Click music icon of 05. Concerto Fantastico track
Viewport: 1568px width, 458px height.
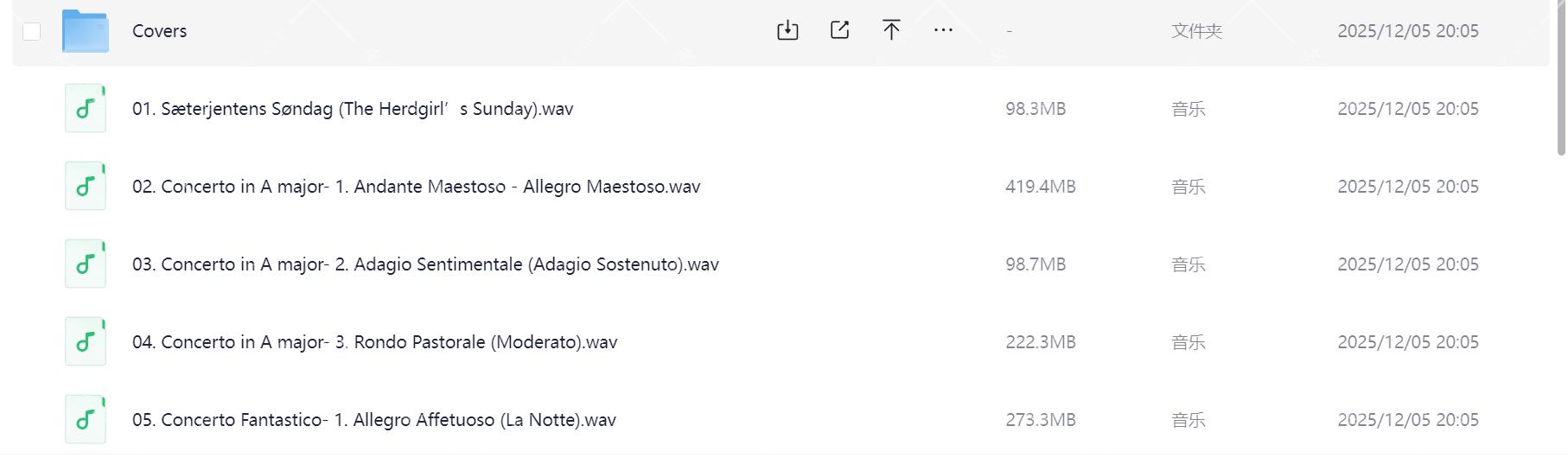coord(86,420)
